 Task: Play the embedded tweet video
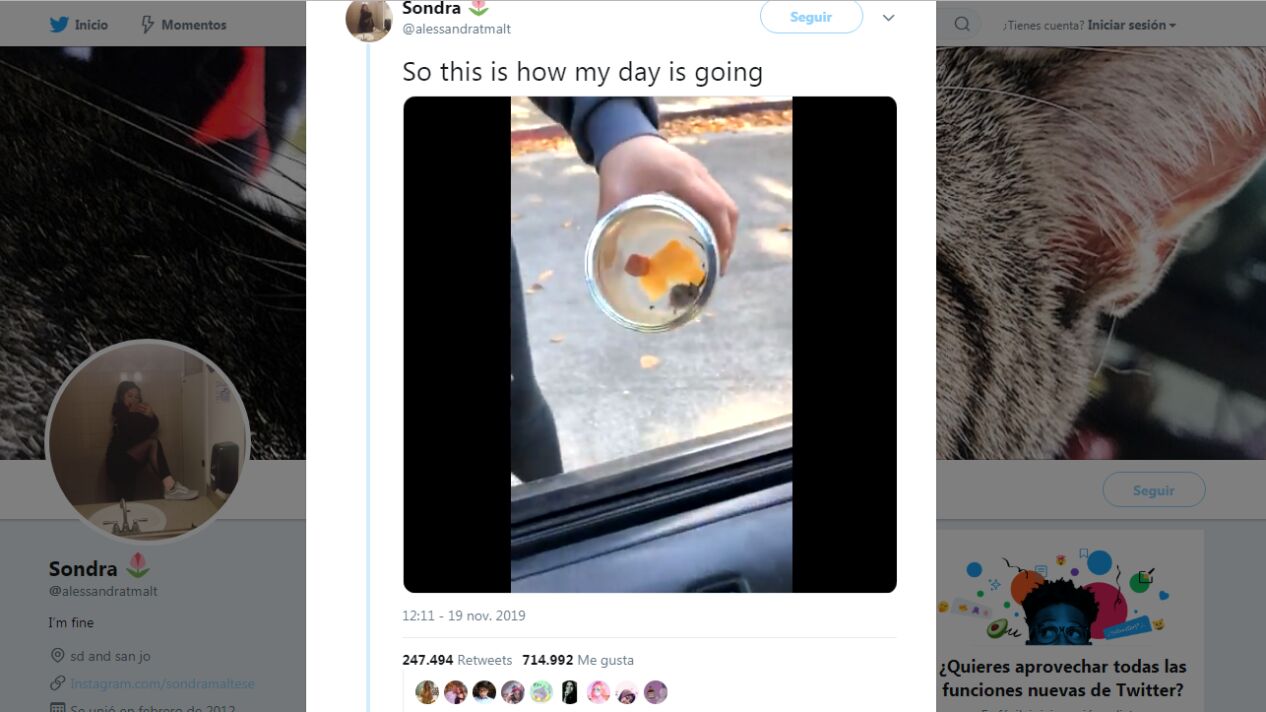[650, 344]
